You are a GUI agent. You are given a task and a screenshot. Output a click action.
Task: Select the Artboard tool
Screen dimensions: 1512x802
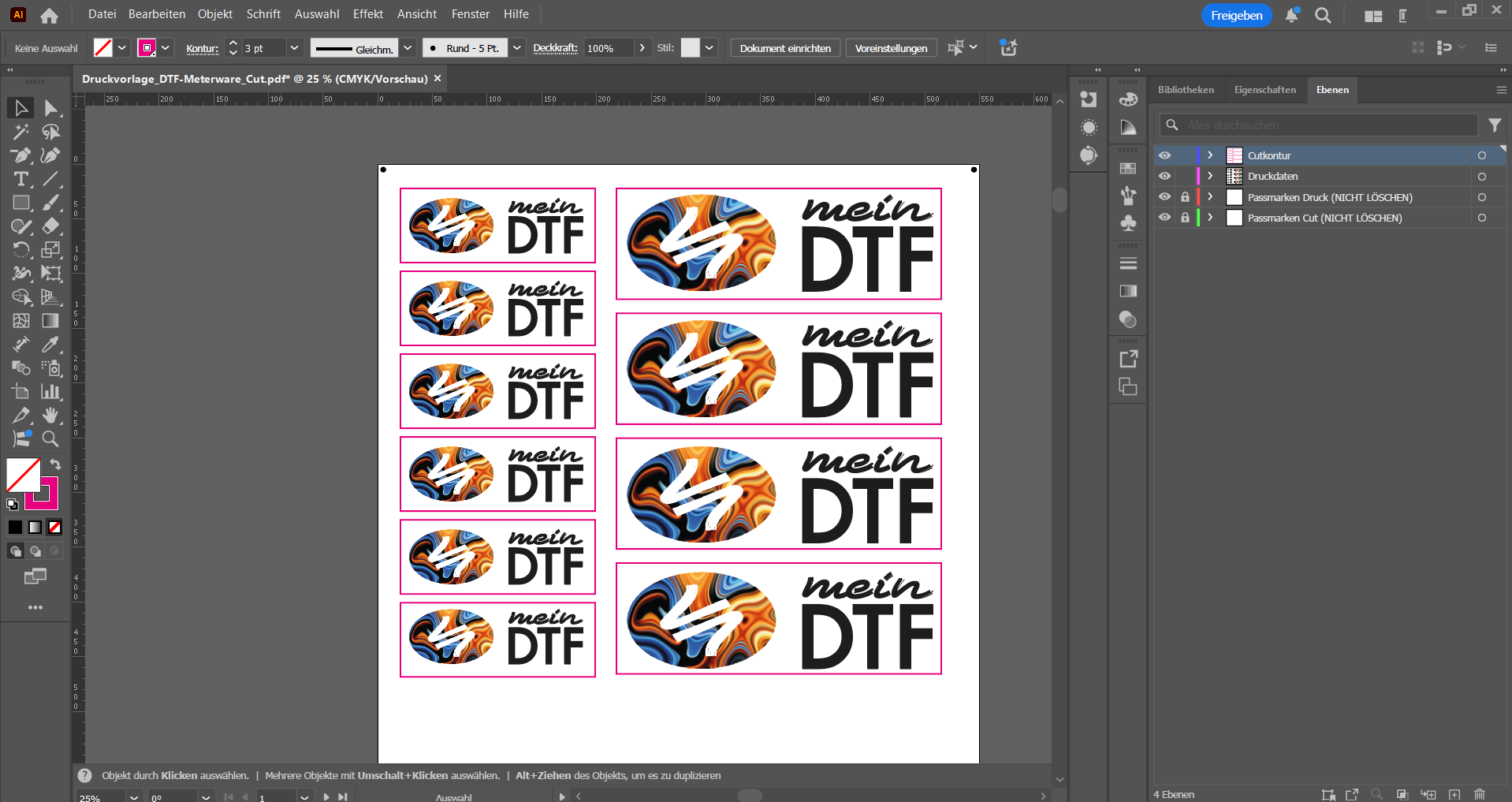point(20,391)
